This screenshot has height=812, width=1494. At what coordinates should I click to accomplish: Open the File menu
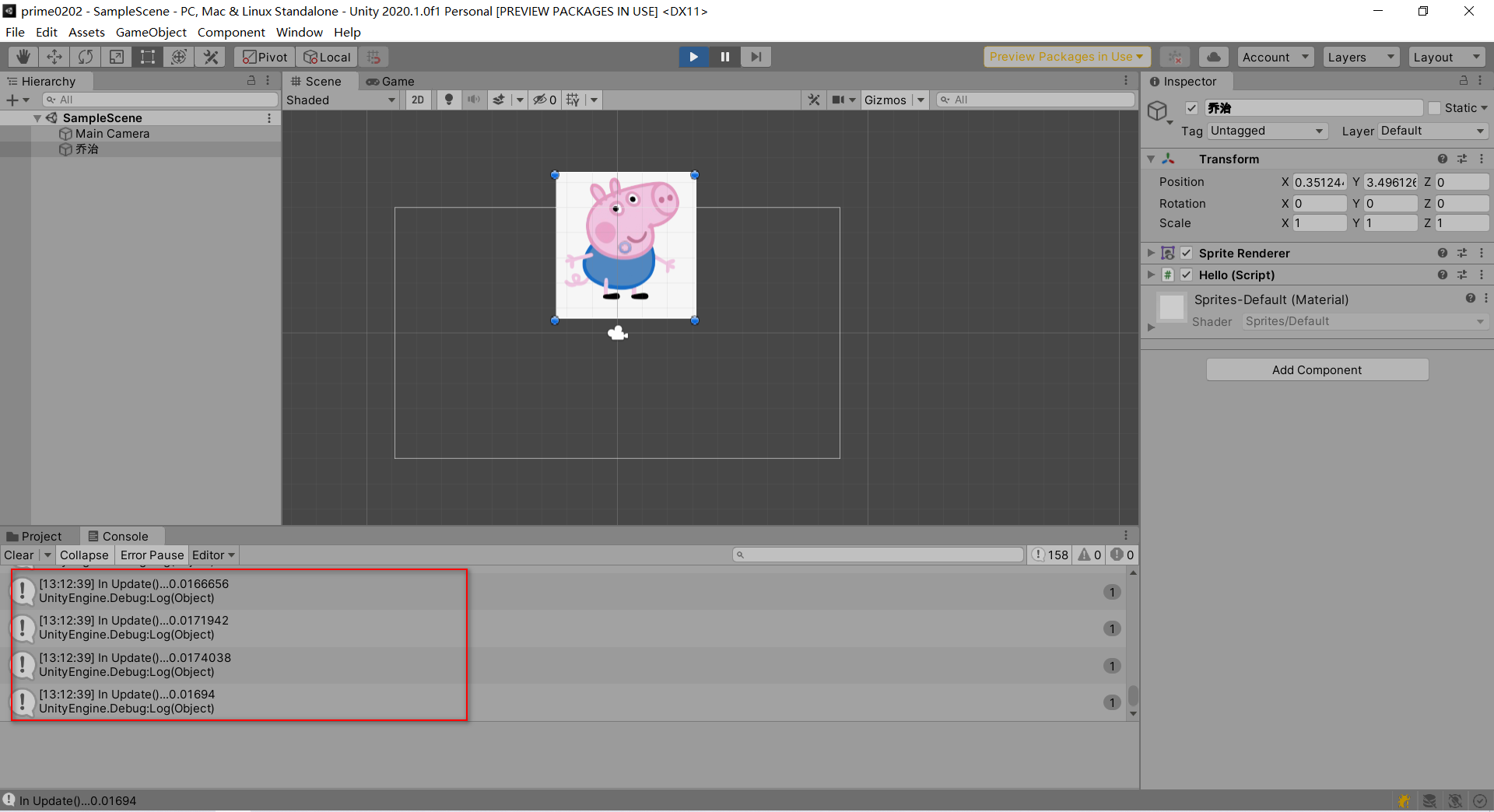(15, 32)
